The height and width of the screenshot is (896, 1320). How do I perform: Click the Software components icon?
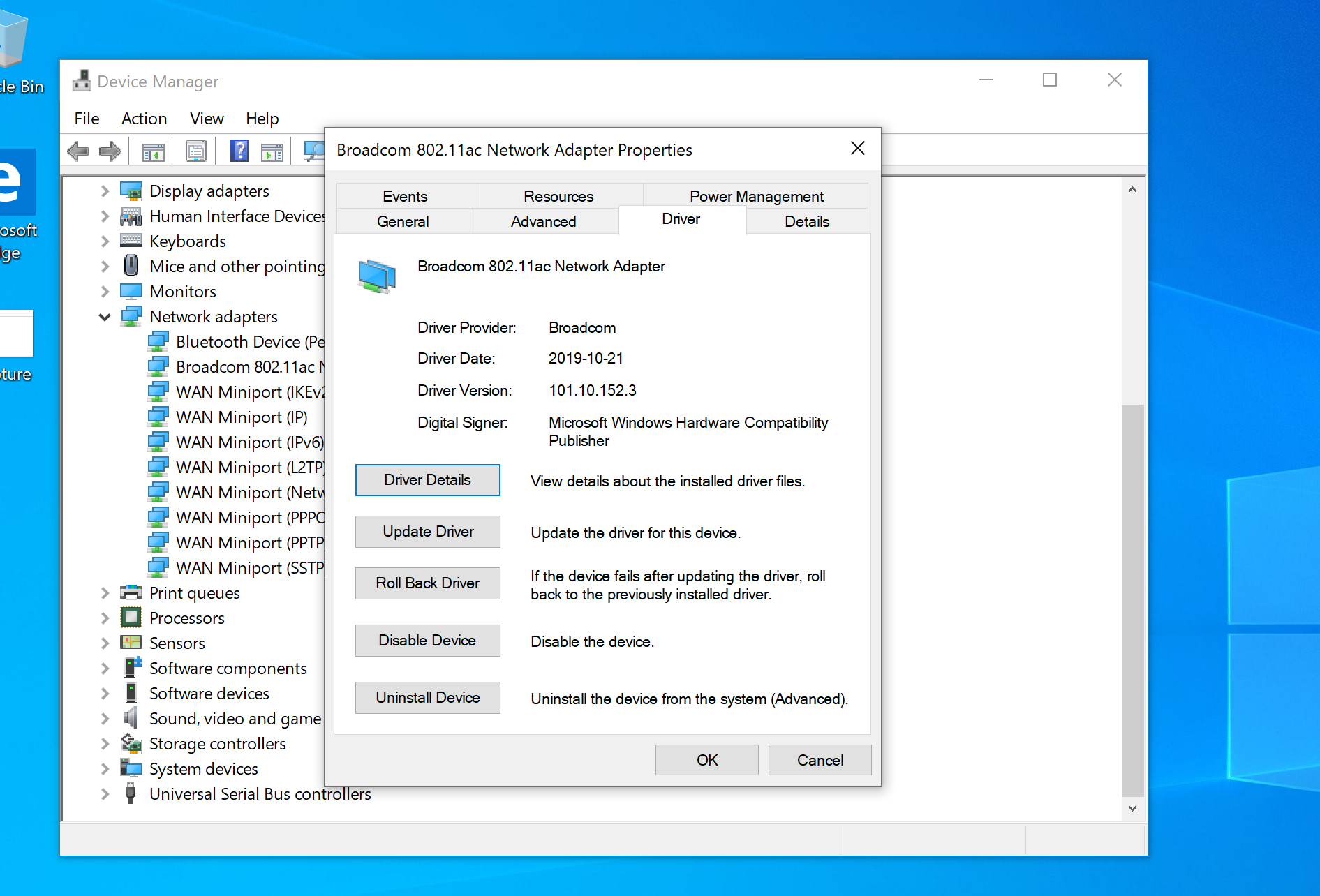(133, 668)
